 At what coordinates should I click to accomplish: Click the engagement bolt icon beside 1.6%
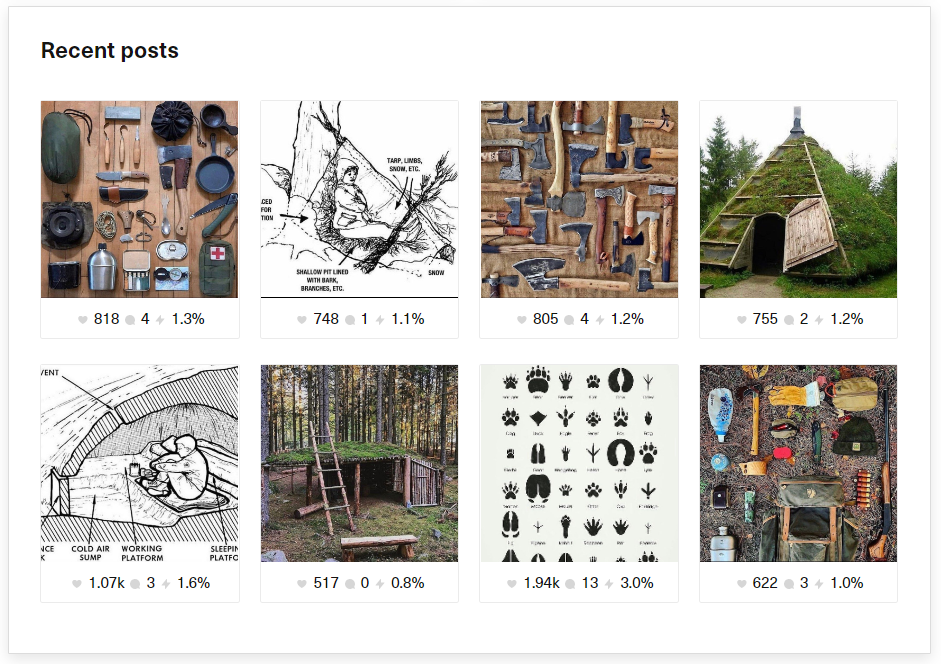166,584
